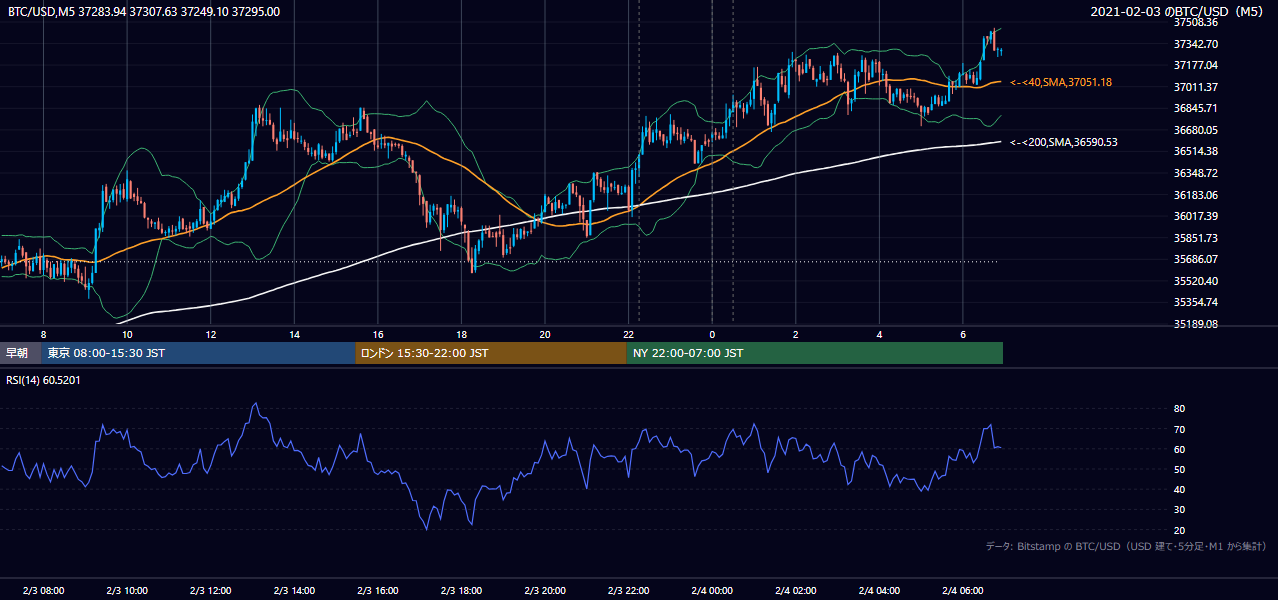Viewport: 1278px width, 600px height.
Task: Click RSI scale level 40
Action: click(1179, 489)
